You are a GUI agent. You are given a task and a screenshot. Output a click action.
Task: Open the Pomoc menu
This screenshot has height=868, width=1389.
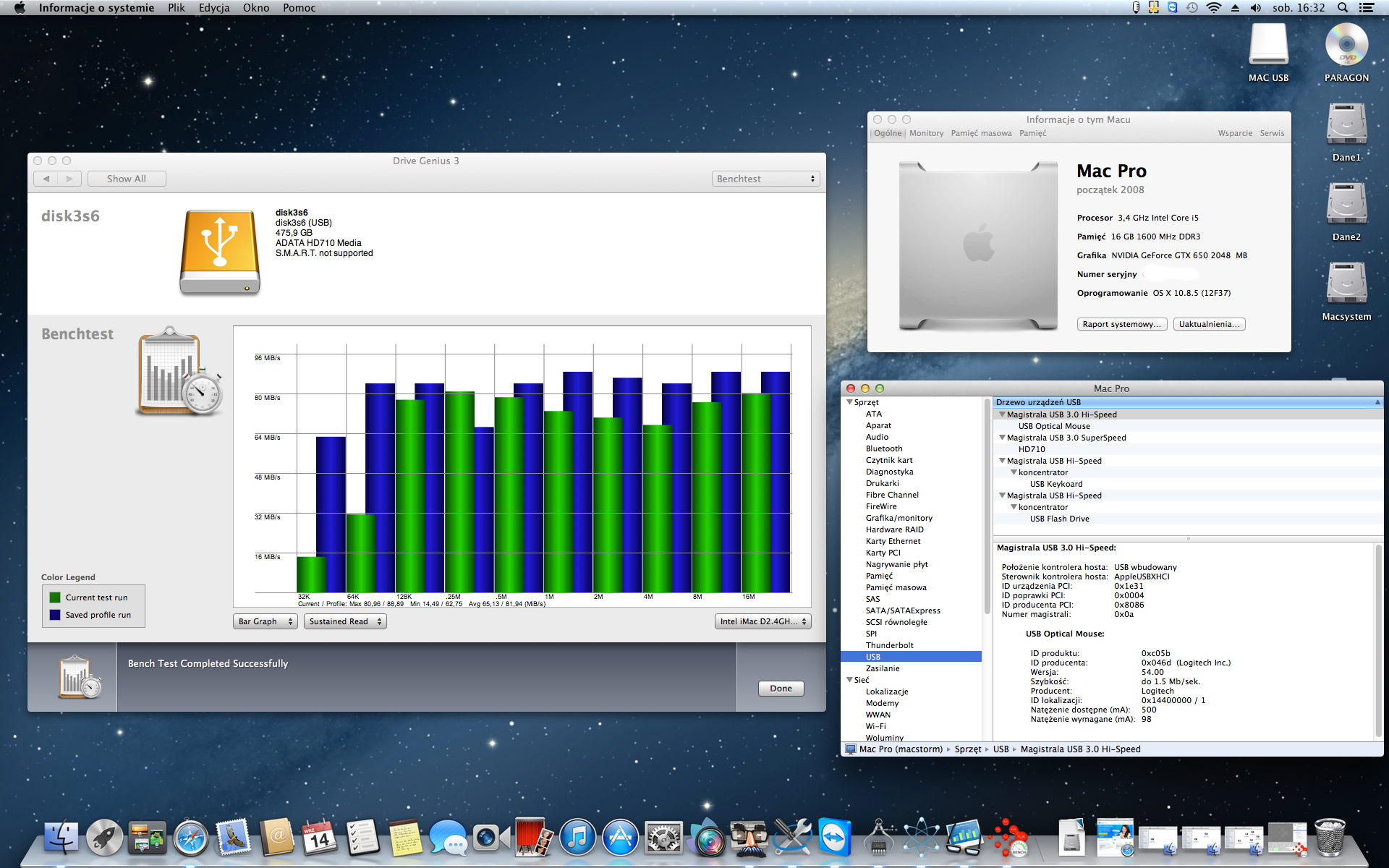click(x=300, y=8)
